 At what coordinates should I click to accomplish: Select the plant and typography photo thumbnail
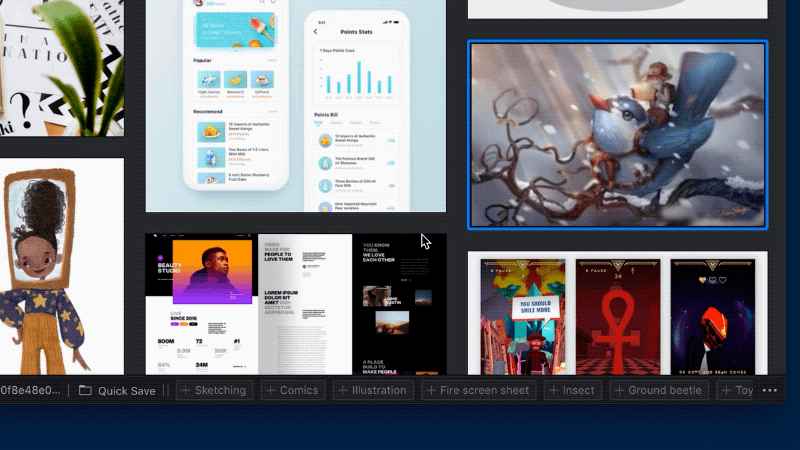point(62,68)
